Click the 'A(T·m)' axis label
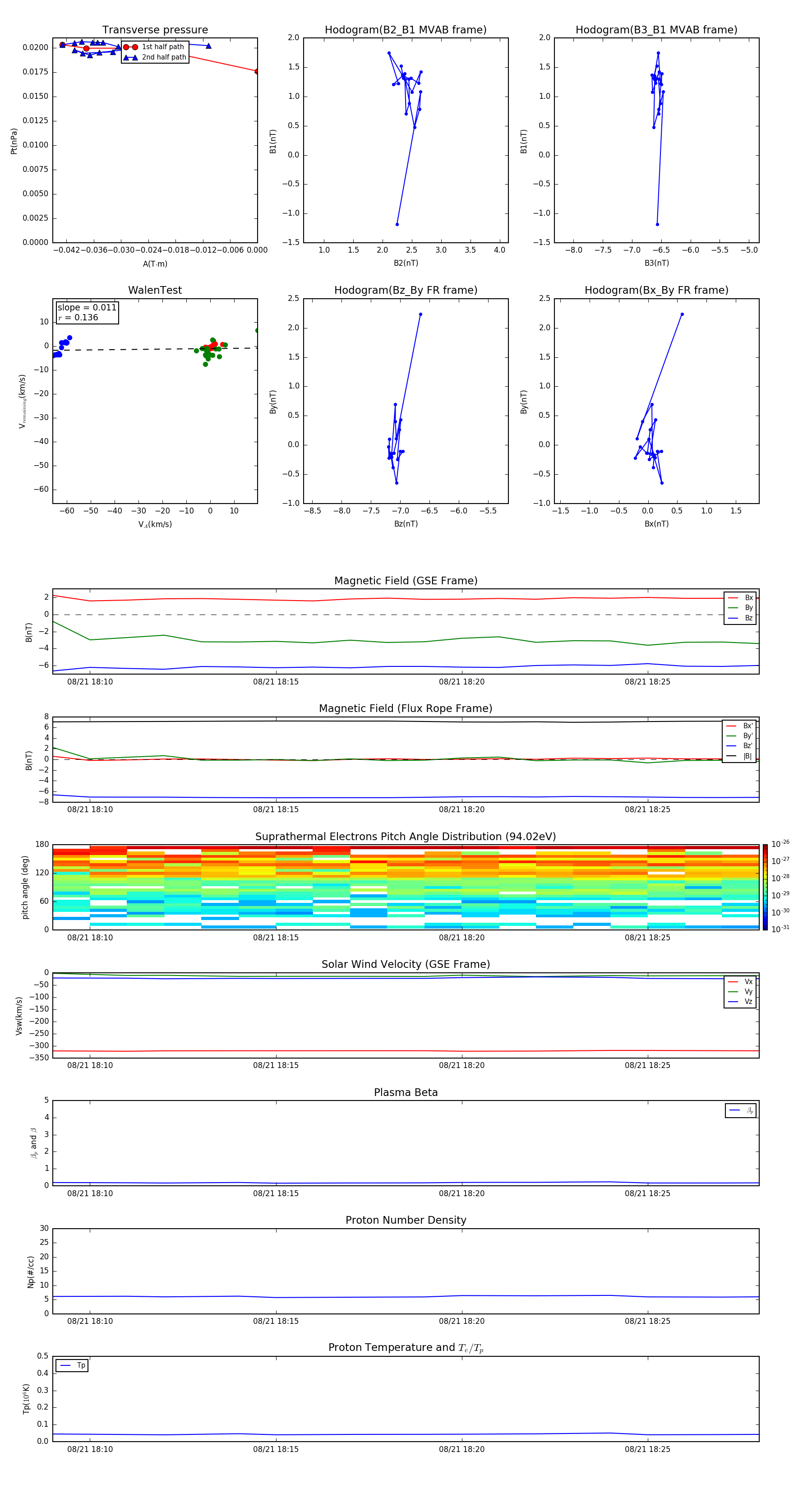The height and width of the screenshot is (1489, 812). (x=155, y=264)
